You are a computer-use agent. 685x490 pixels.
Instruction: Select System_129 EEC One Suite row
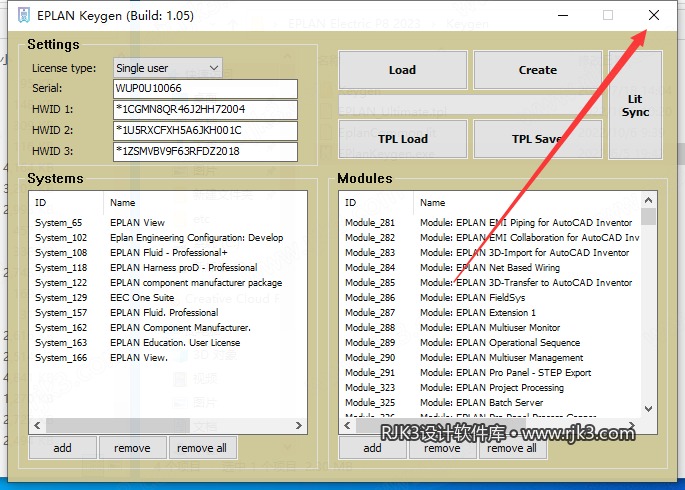168,298
